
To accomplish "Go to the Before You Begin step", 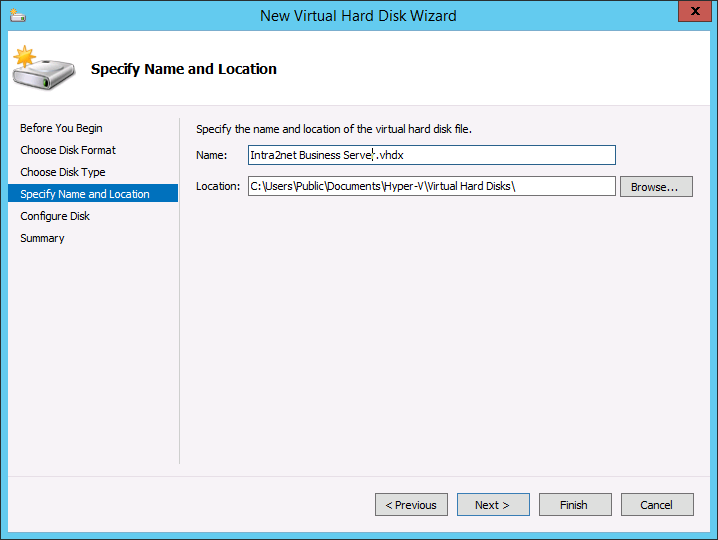I will 61,128.
